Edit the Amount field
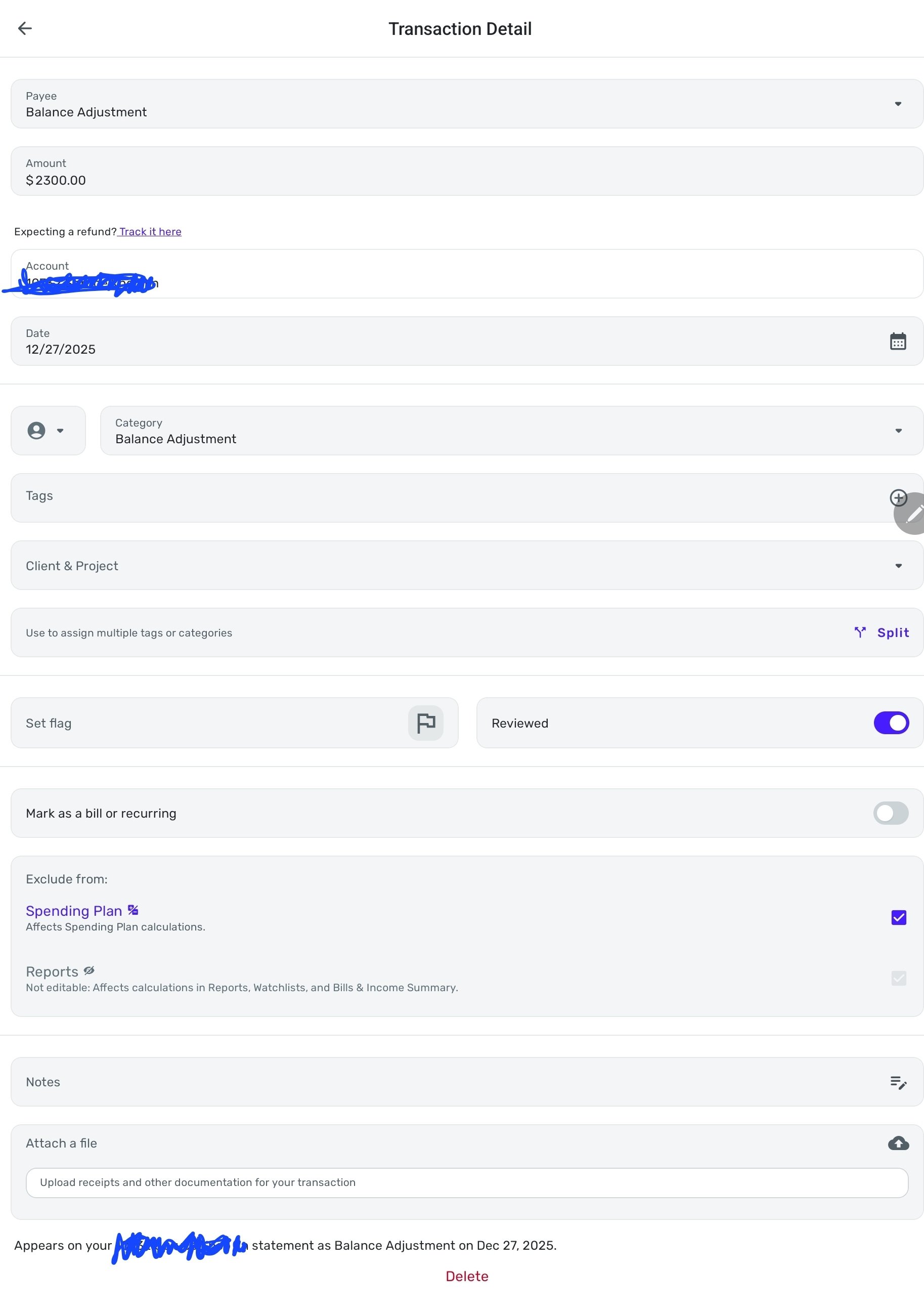924x1314 pixels. pos(467,171)
